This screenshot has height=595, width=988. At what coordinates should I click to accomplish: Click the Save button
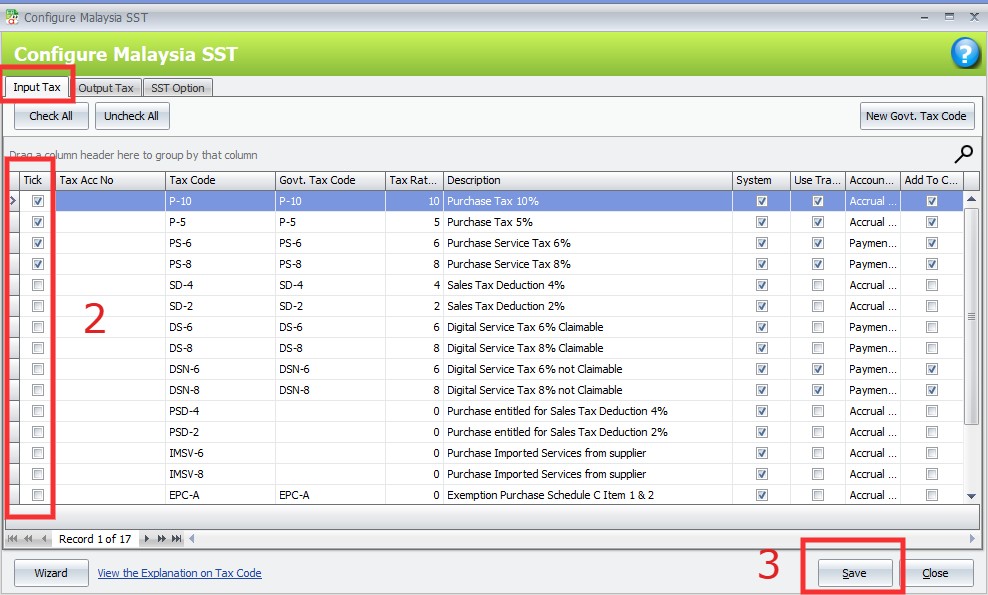pyautogui.click(x=854, y=573)
